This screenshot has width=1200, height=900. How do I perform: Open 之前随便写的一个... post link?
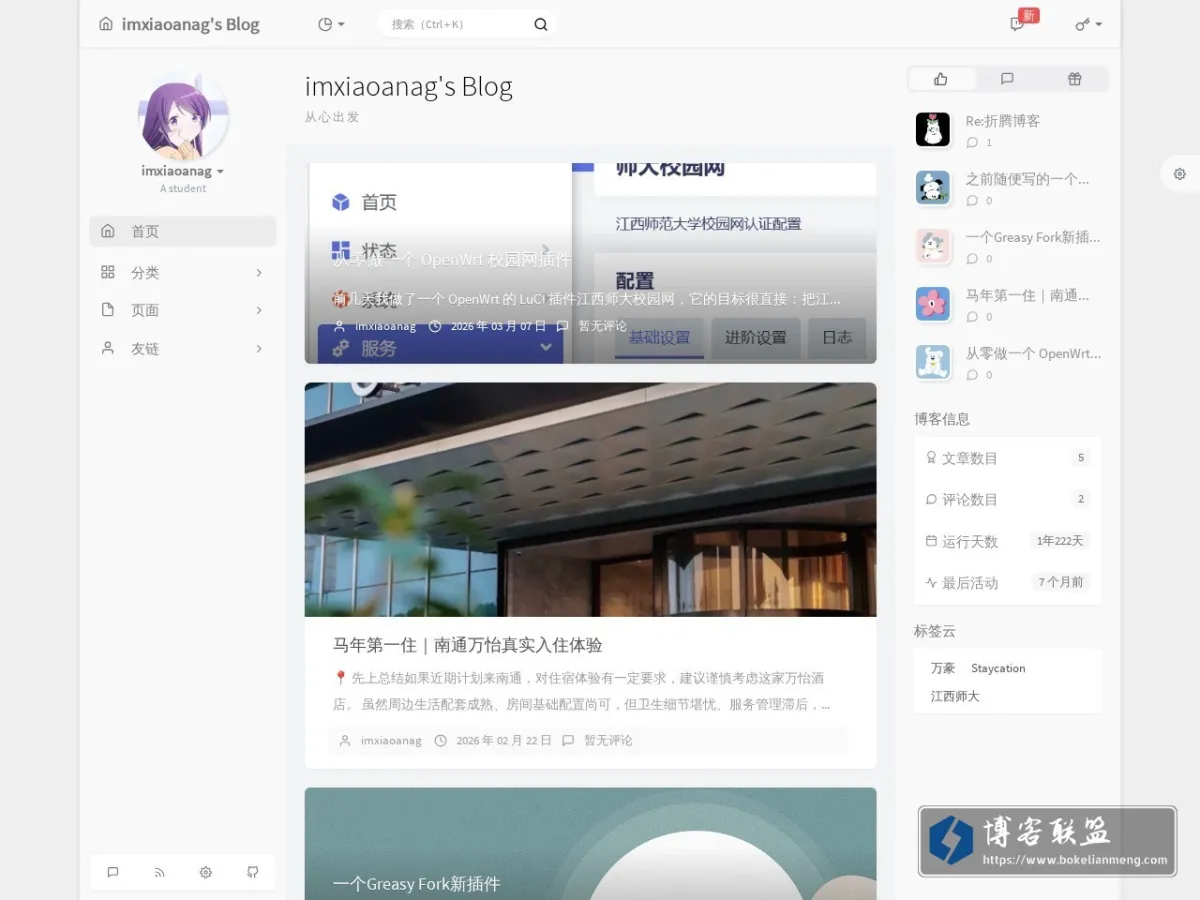click(1027, 179)
